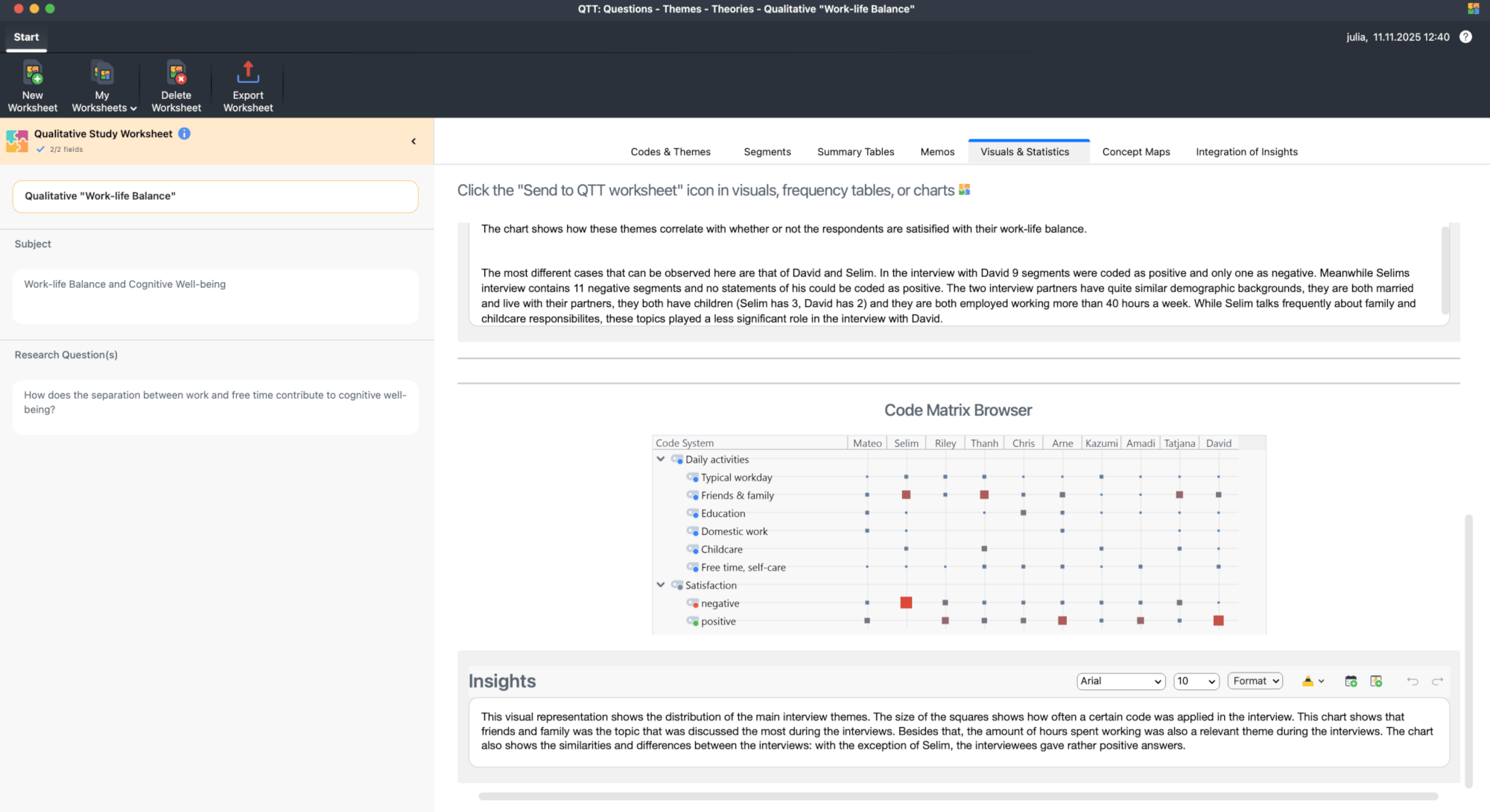Click Selim's large negative square
The height and width of the screenshot is (812, 1490).
(906, 603)
